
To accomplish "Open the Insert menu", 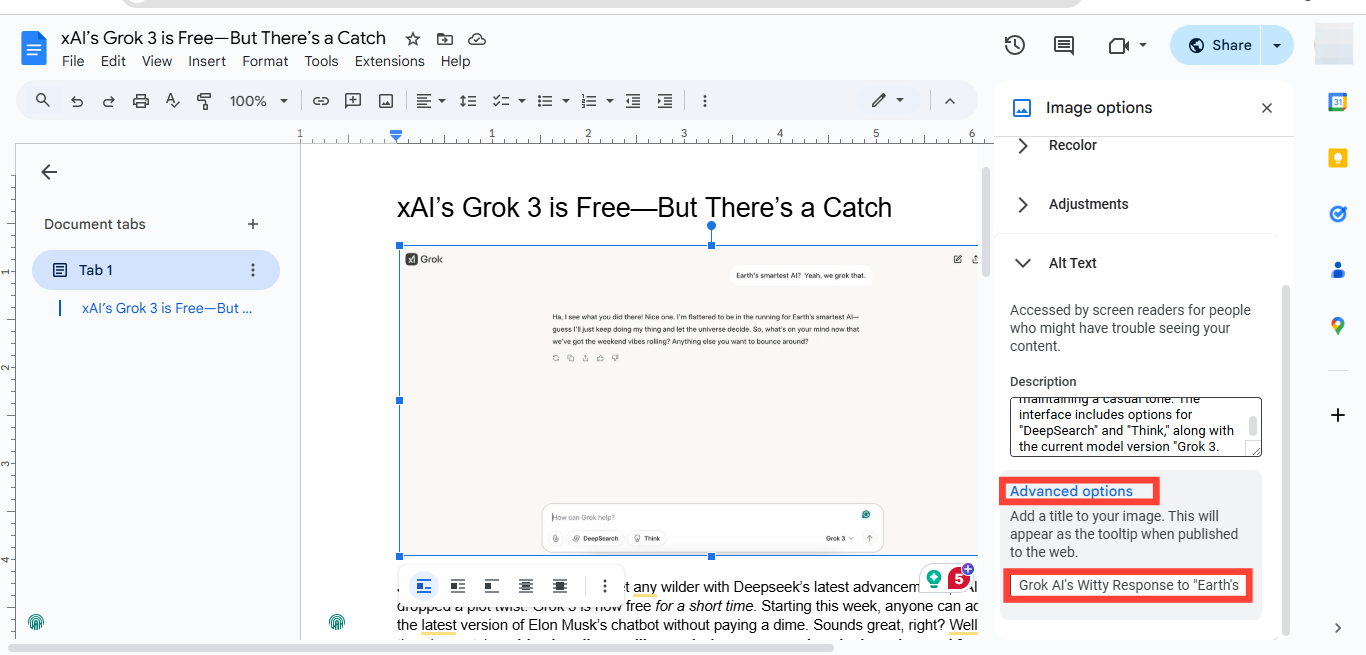I will point(207,61).
